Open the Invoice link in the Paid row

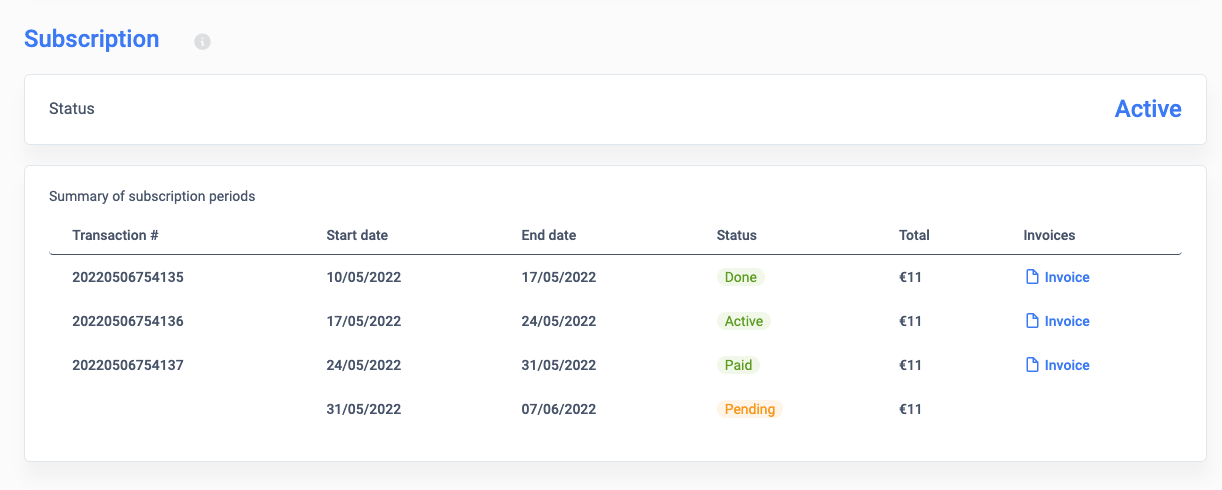click(1067, 365)
